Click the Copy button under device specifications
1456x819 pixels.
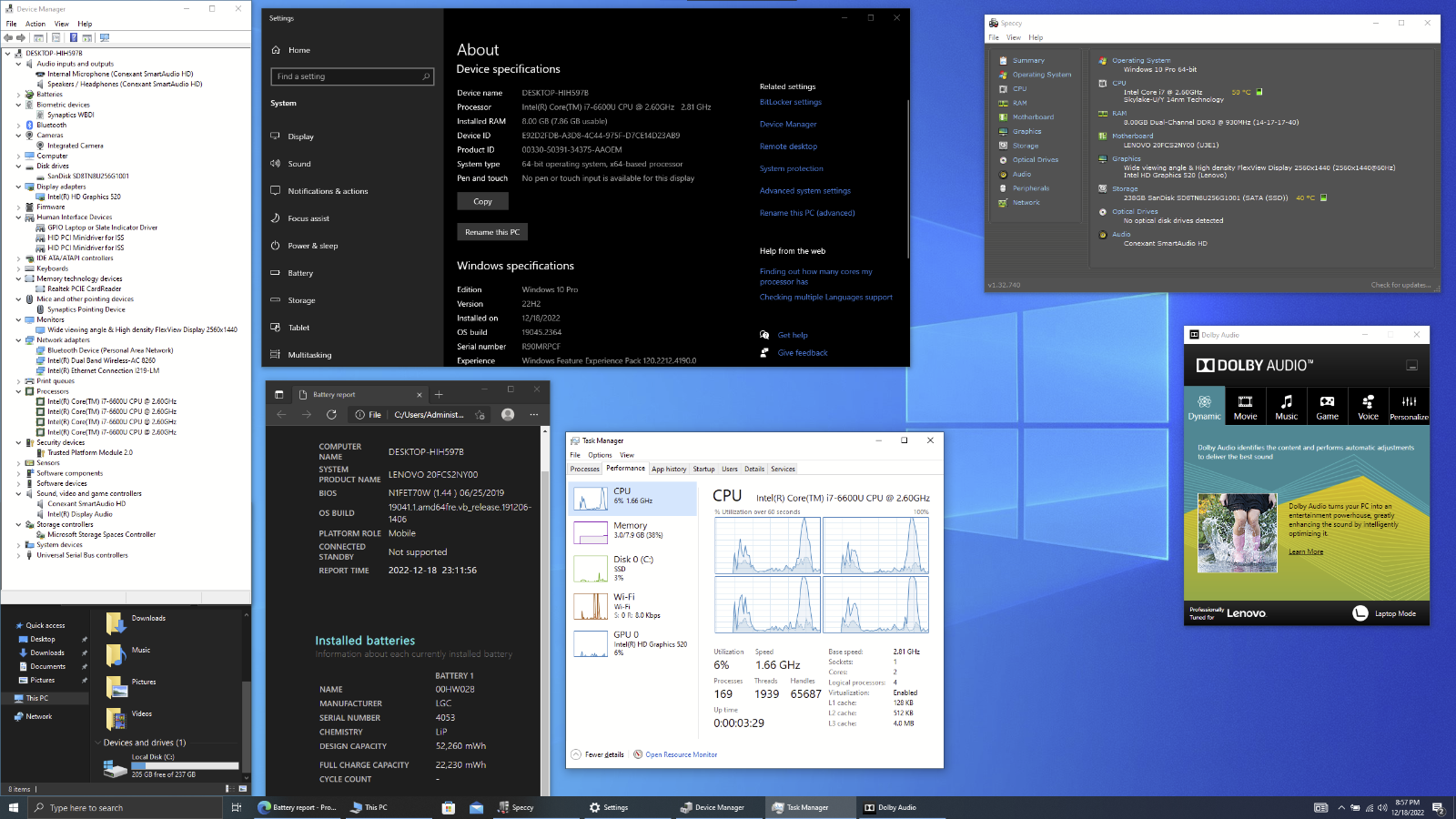(x=482, y=201)
